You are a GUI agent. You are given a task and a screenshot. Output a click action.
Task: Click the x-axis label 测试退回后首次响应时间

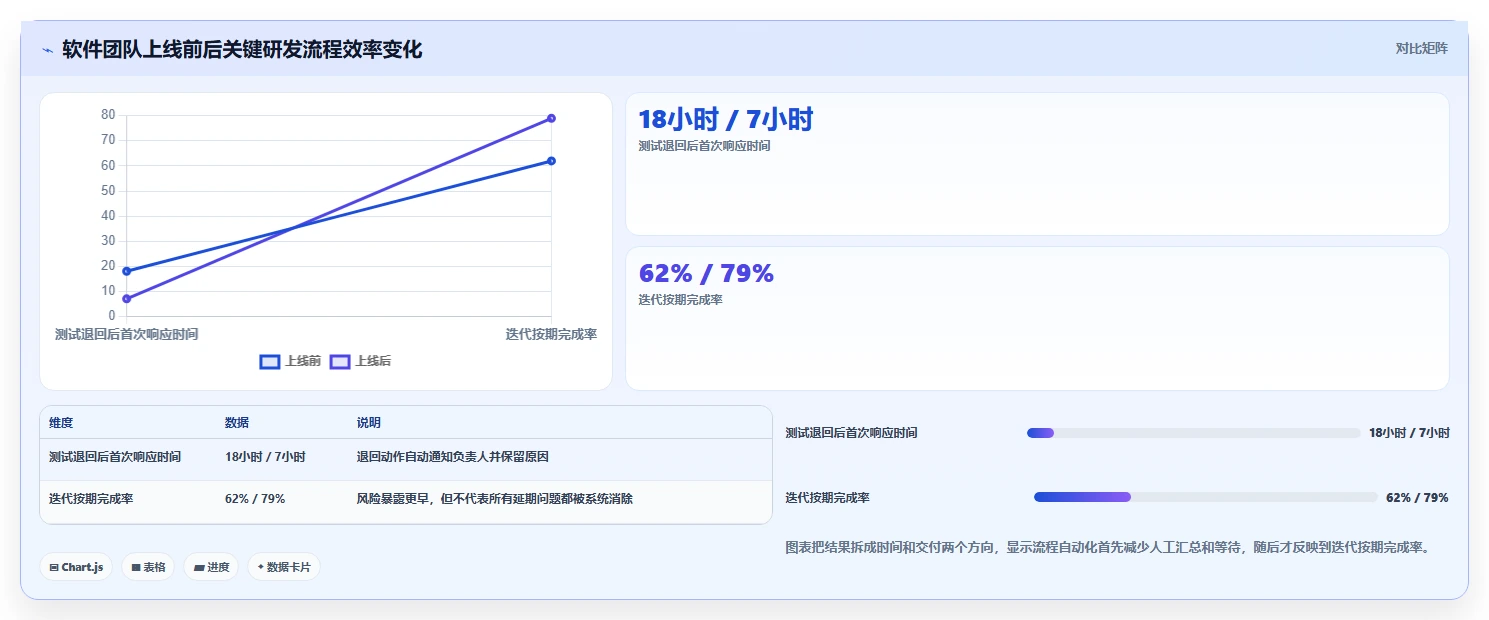click(126, 335)
